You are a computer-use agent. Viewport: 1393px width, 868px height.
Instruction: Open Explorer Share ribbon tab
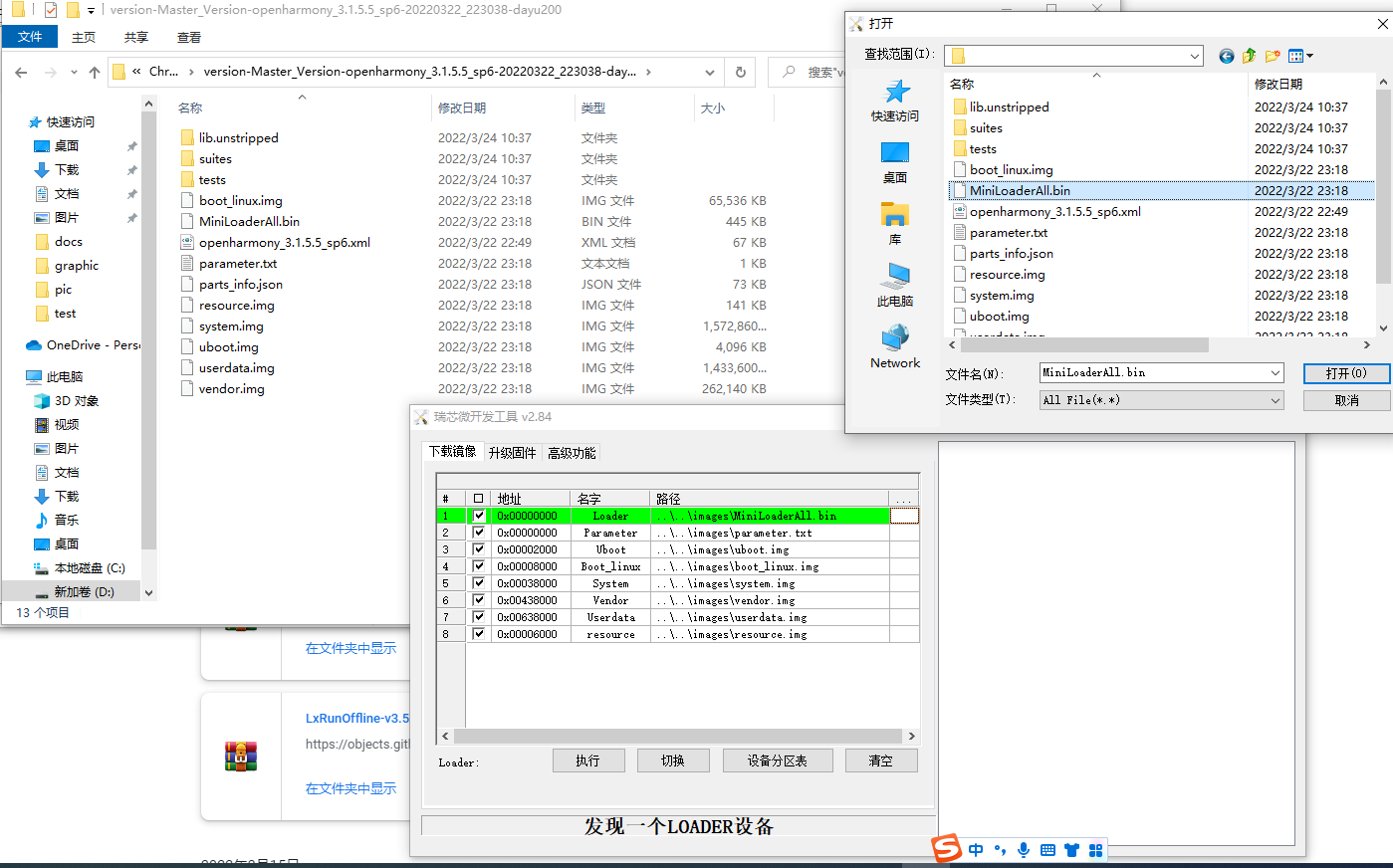136,37
